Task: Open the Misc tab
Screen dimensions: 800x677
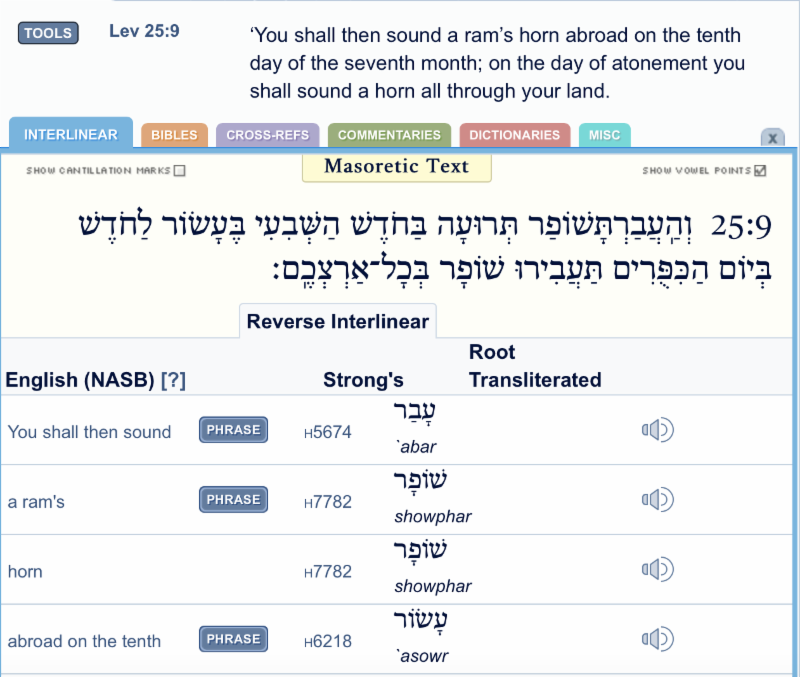Action: point(604,135)
